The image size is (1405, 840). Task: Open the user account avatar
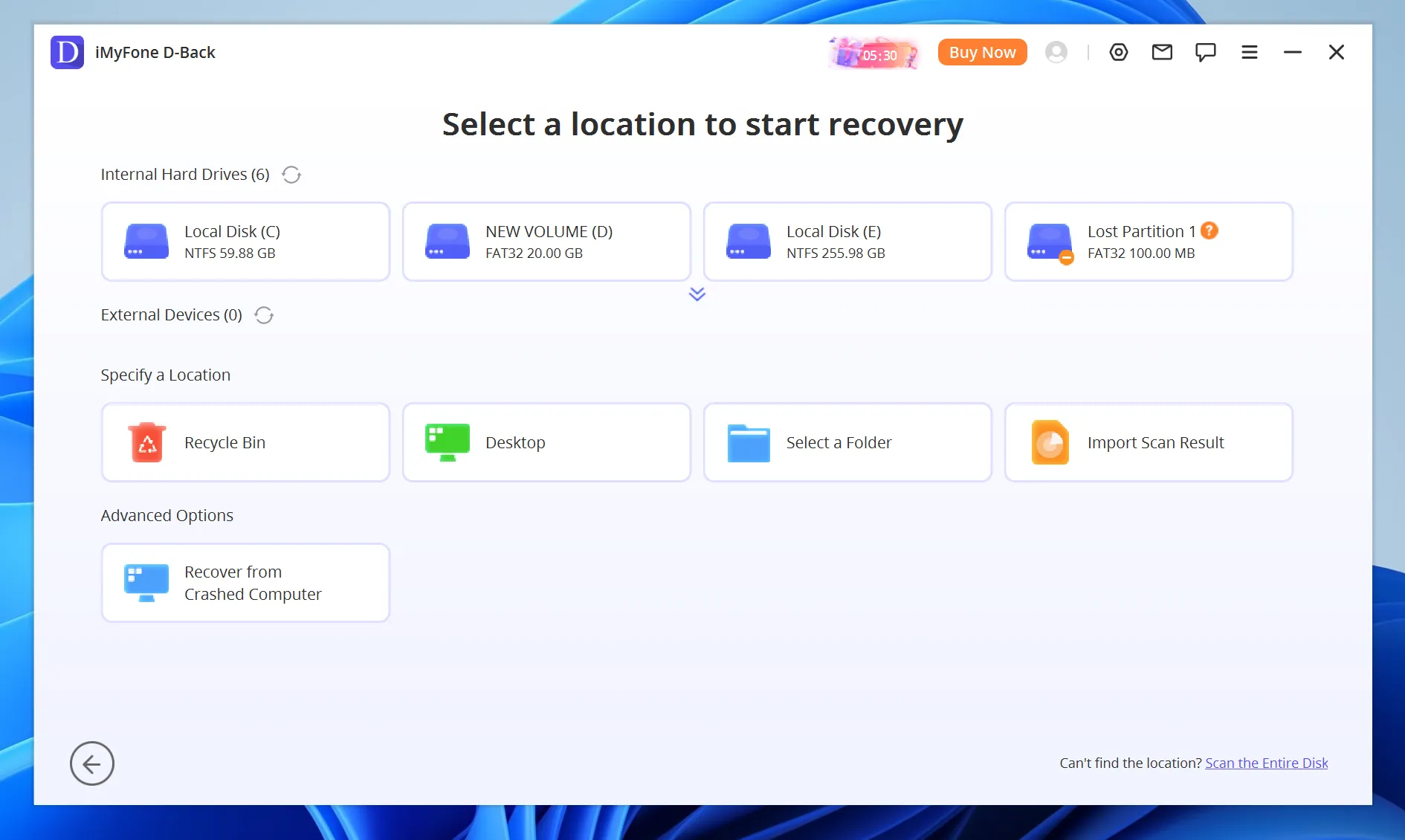[x=1056, y=52]
